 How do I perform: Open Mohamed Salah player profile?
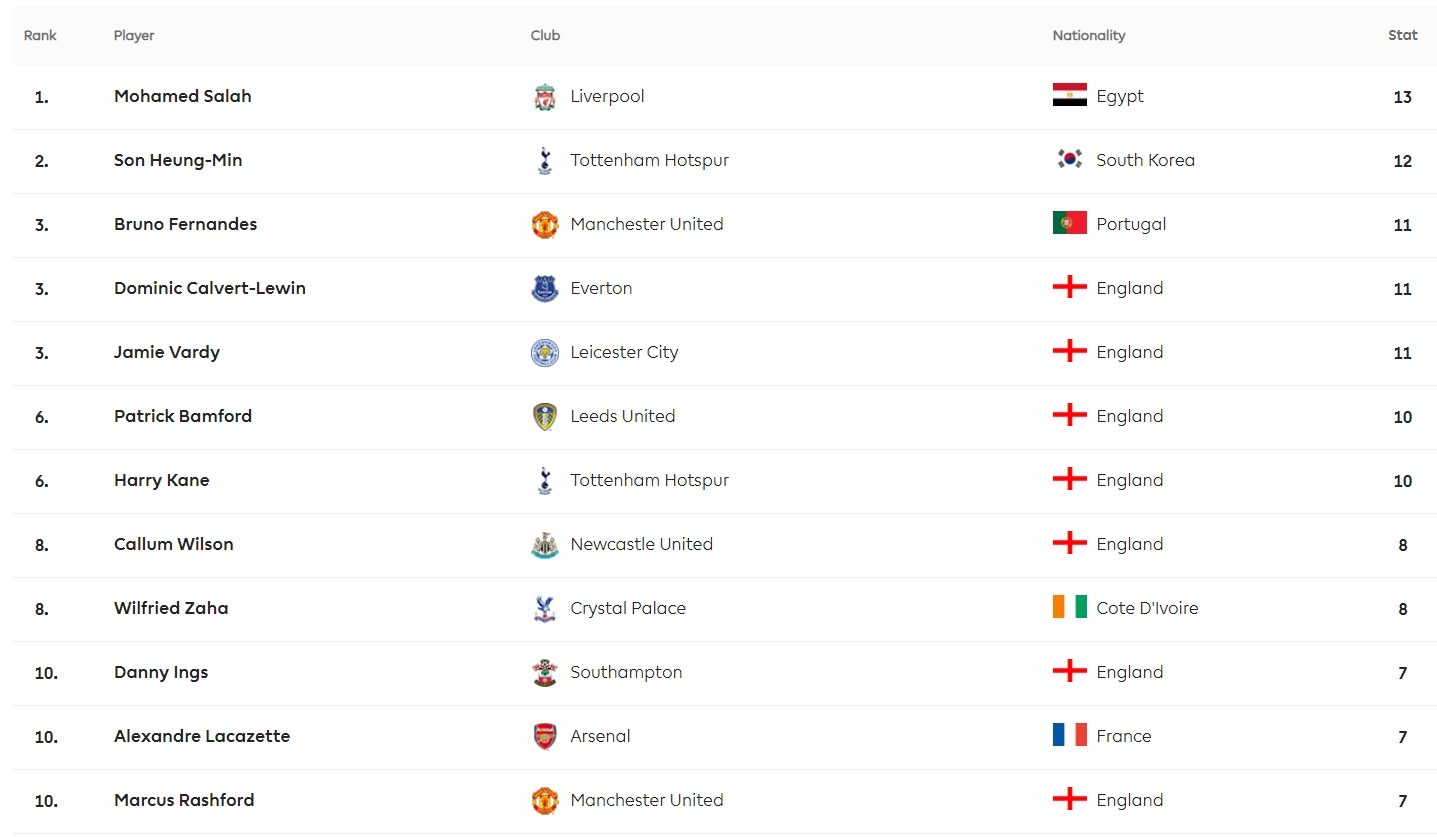click(x=182, y=96)
